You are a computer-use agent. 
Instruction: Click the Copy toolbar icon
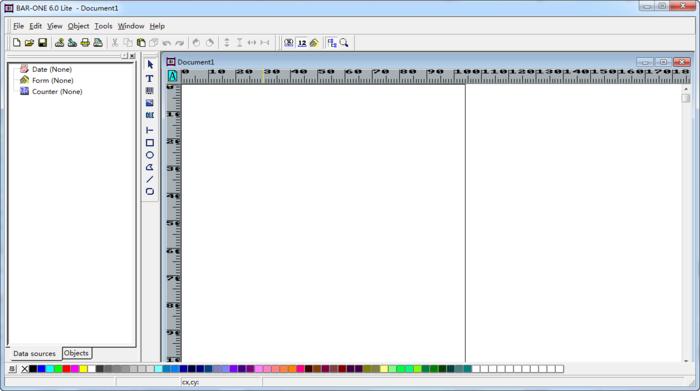(128, 43)
